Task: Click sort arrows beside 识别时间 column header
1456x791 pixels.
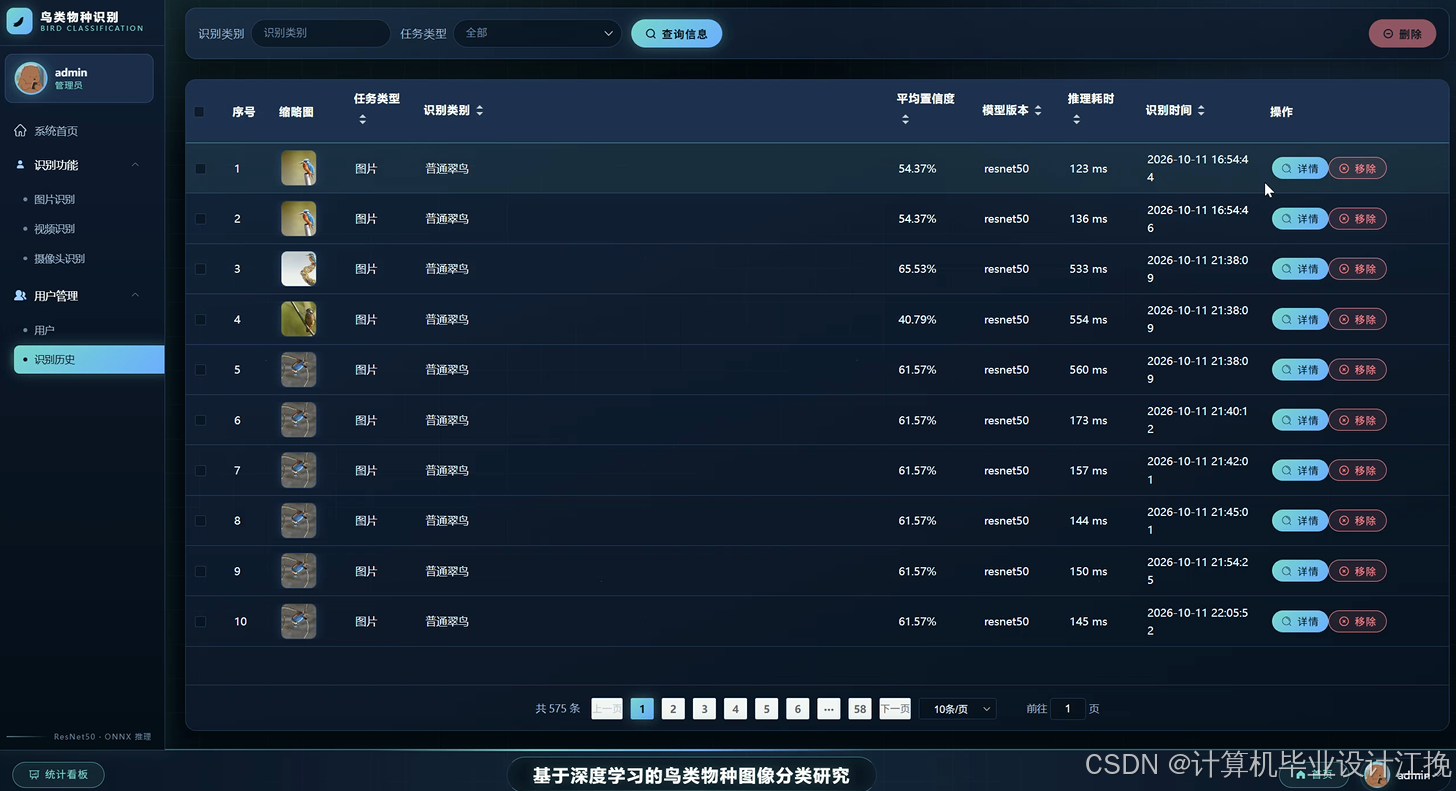Action: point(1201,111)
